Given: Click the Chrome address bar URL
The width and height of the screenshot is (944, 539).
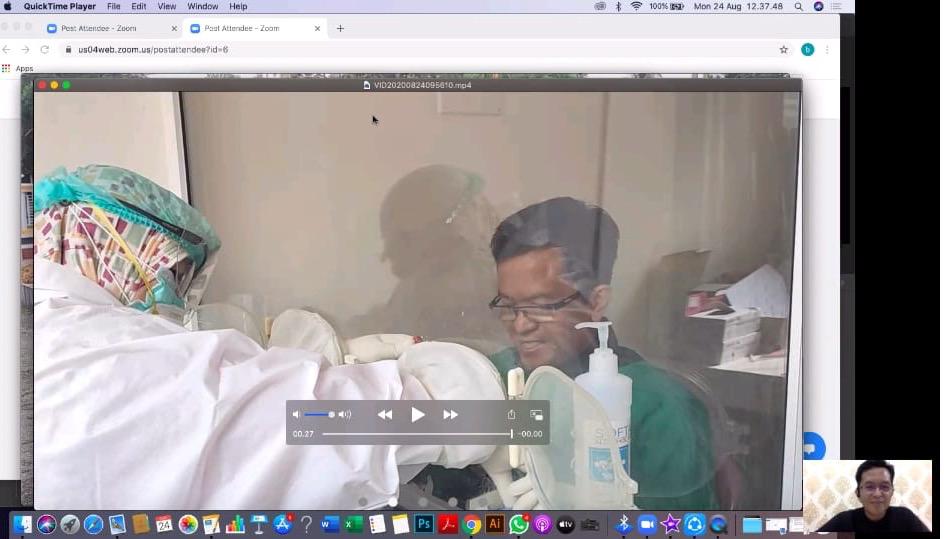Looking at the screenshot, I should [153, 49].
